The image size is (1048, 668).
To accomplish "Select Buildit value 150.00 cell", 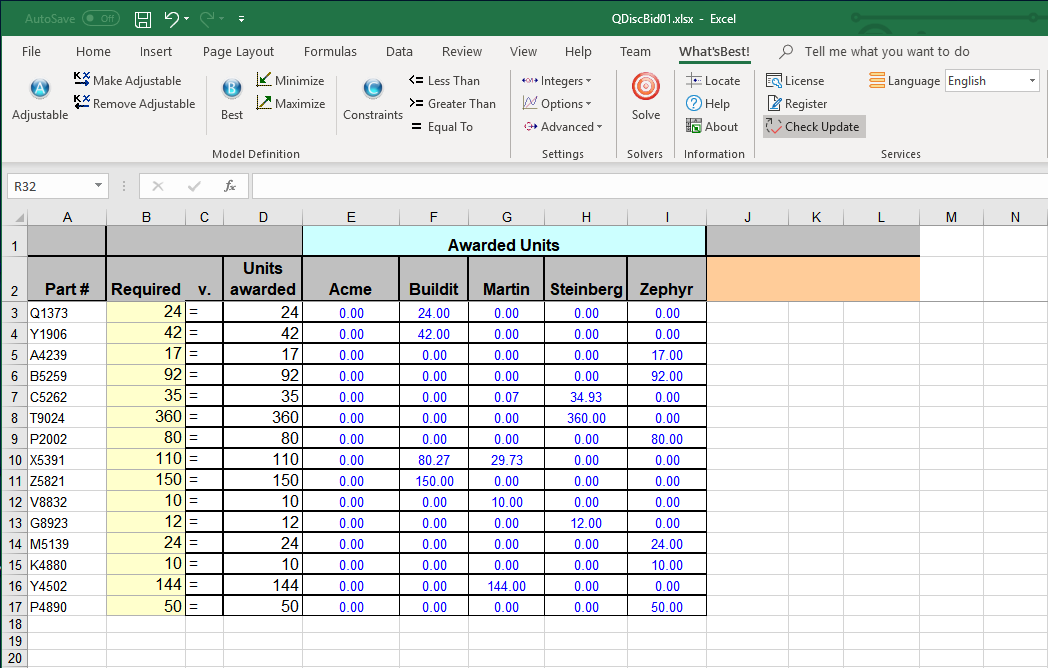I will pyautogui.click(x=433, y=481).
